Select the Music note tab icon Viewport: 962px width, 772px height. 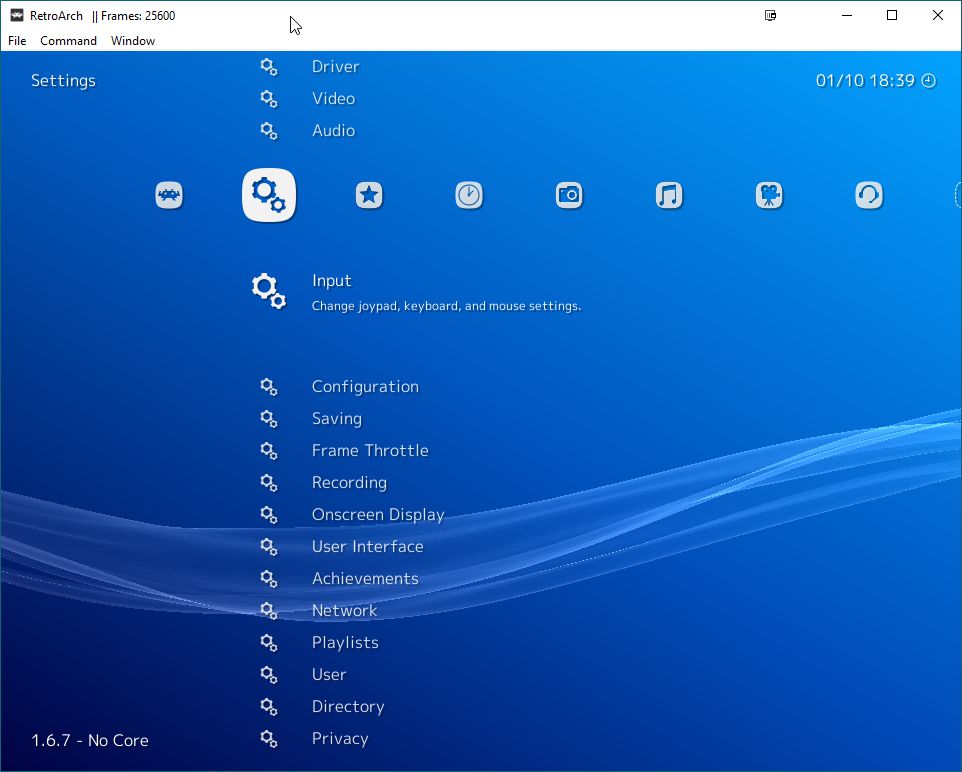click(668, 195)
